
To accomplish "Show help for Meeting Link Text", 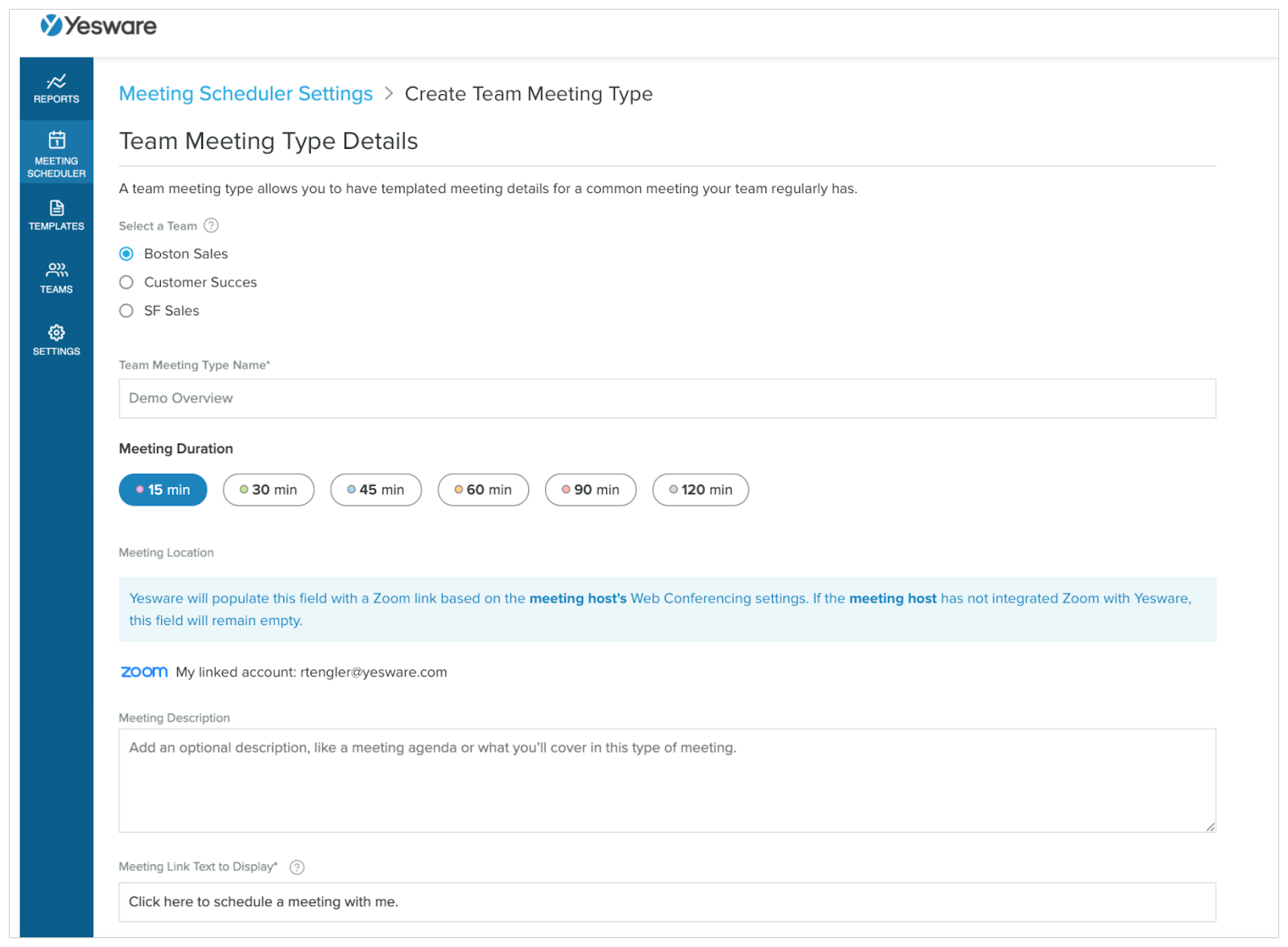I will (x=297, y=867).
